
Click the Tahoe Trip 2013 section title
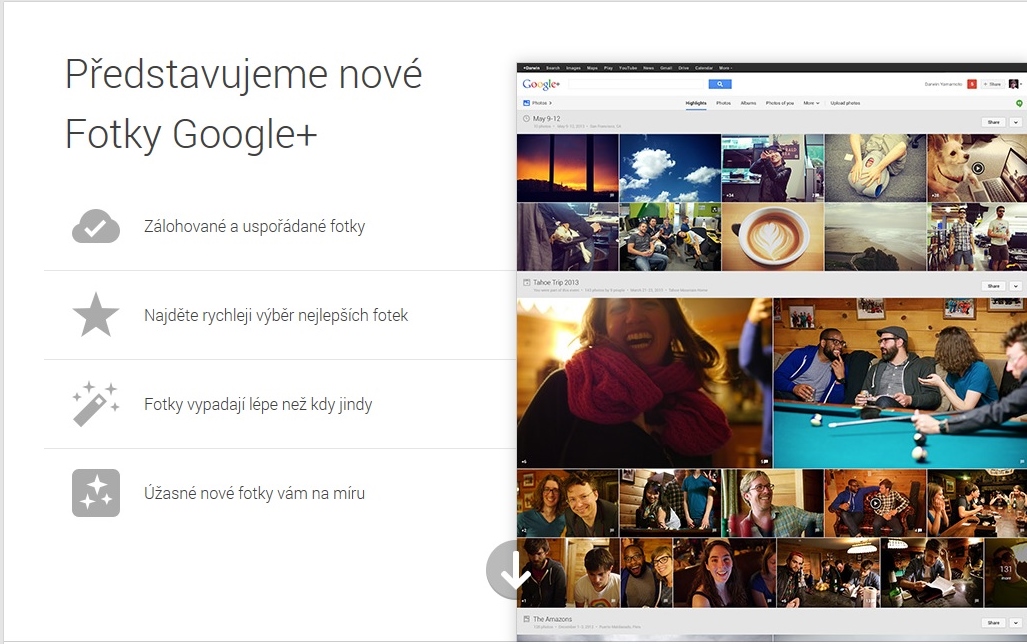[555, 282]
